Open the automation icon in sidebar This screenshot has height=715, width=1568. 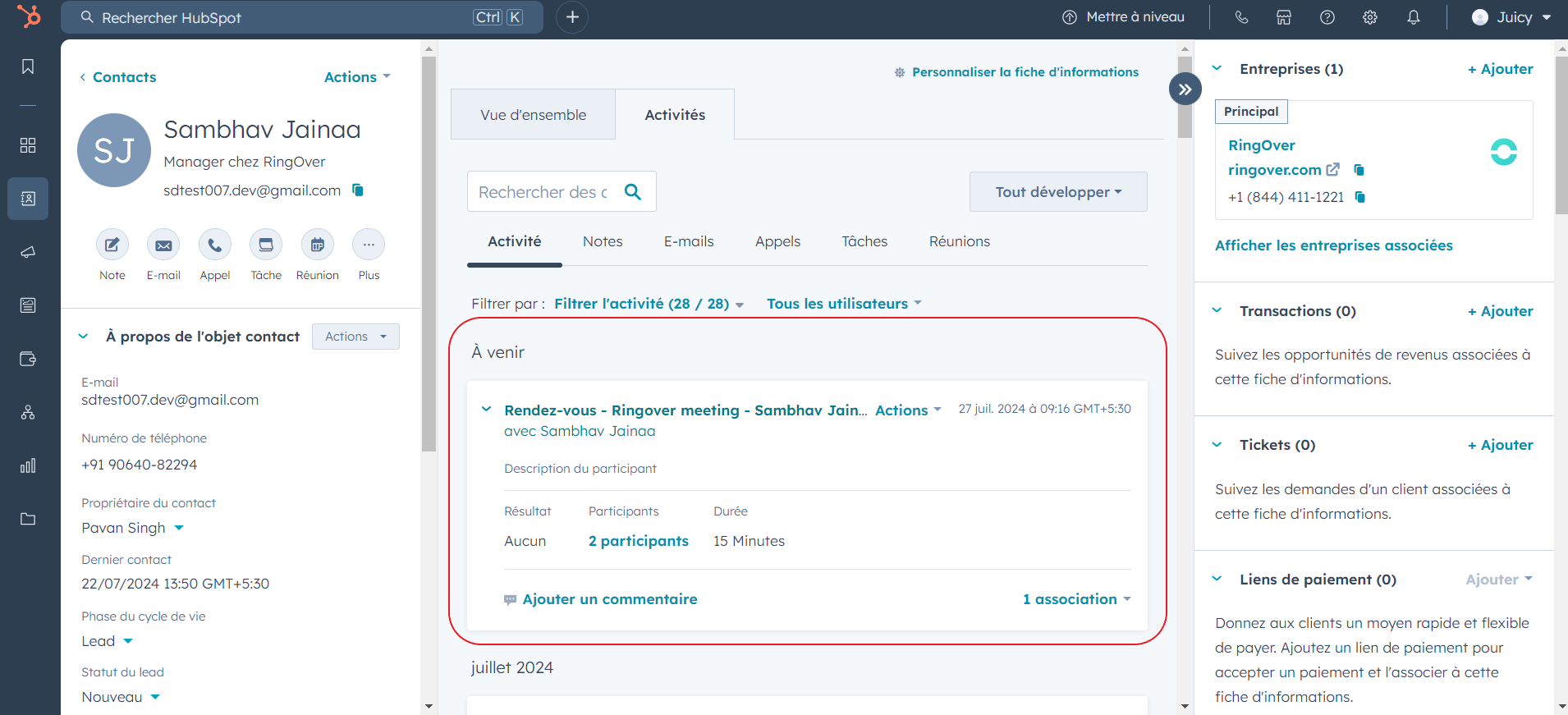point(28,412)
